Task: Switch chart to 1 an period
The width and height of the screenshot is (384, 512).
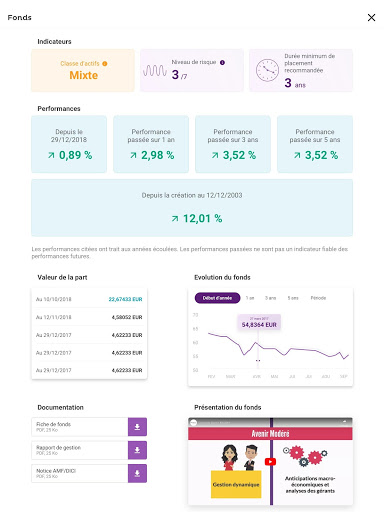Action: click(x=250, y=298)
